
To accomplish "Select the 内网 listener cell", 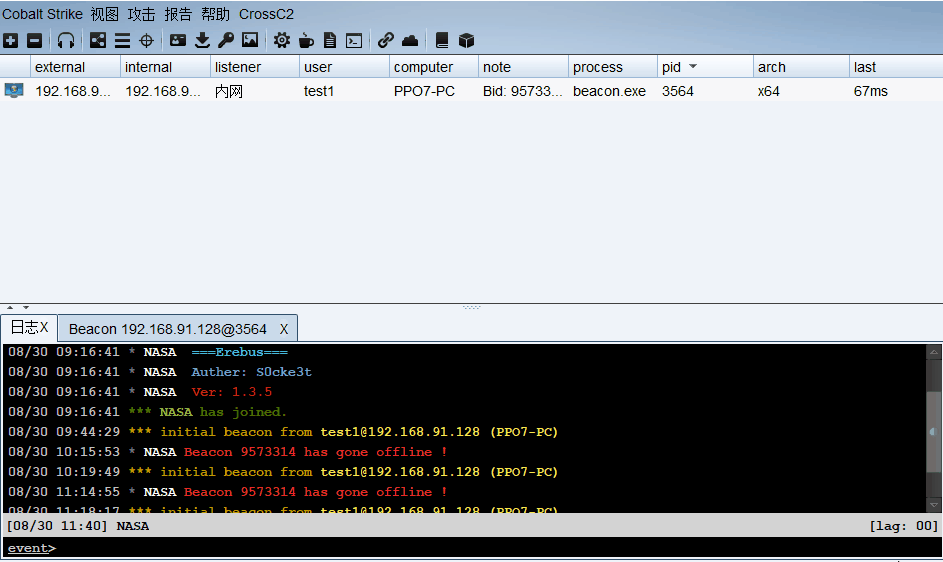I will coord(229,91).
